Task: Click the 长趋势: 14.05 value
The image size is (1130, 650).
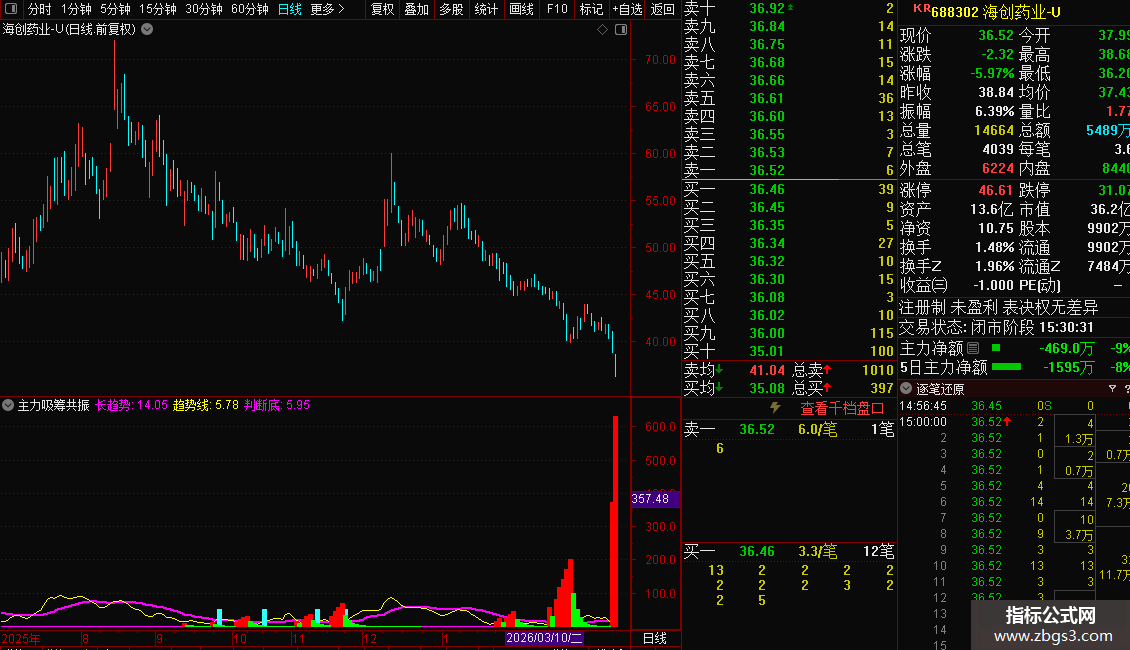Action: click(x=131, y=405)
